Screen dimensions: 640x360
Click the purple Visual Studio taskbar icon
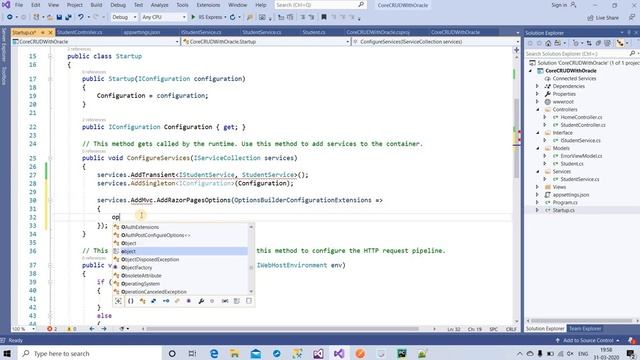[x=339, y=353]
